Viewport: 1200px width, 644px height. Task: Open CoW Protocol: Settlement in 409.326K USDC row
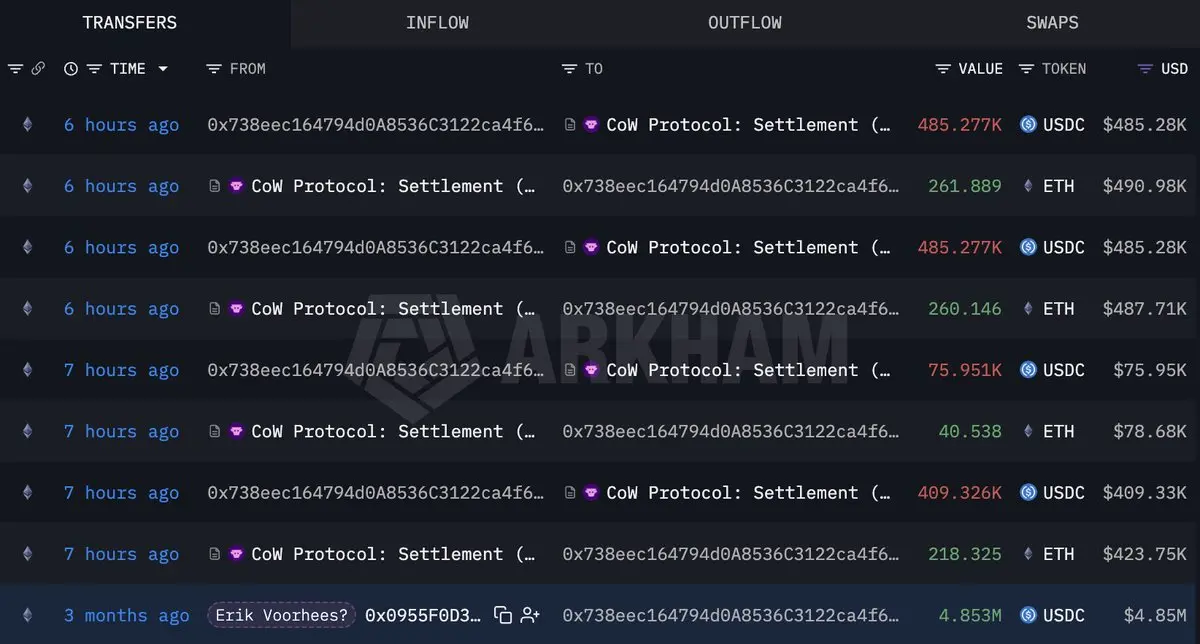pyautogui.click(x=748, y=493)
